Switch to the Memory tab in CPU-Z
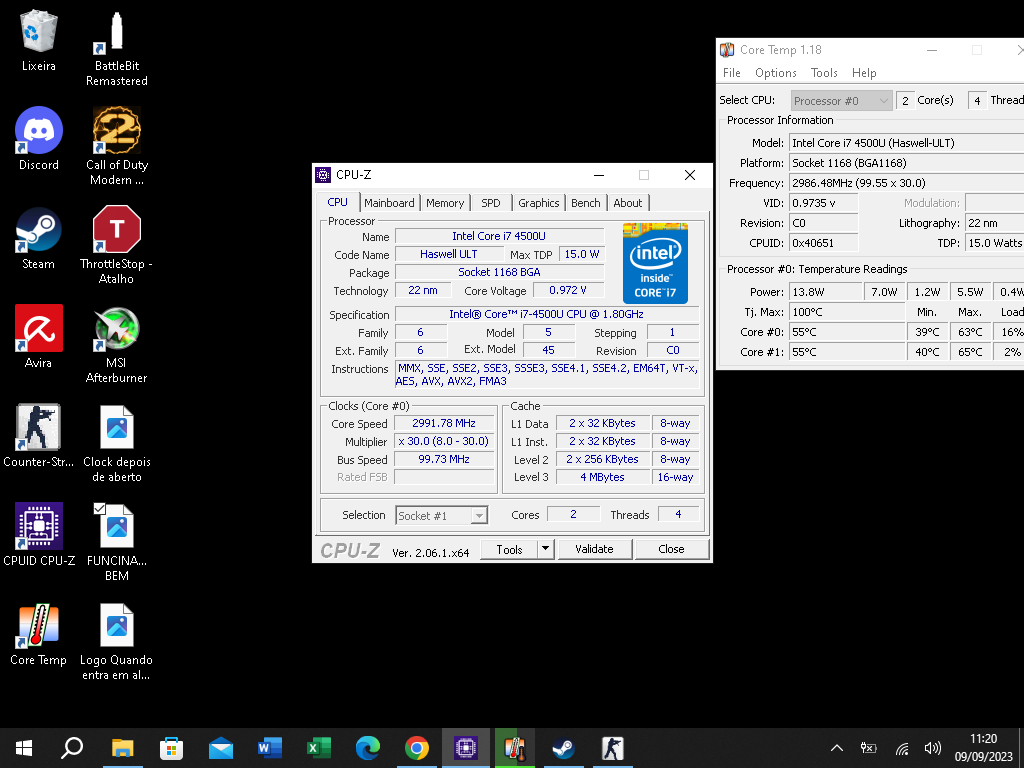Screen dimensions: 1024x768 click(x=445, y=203)
